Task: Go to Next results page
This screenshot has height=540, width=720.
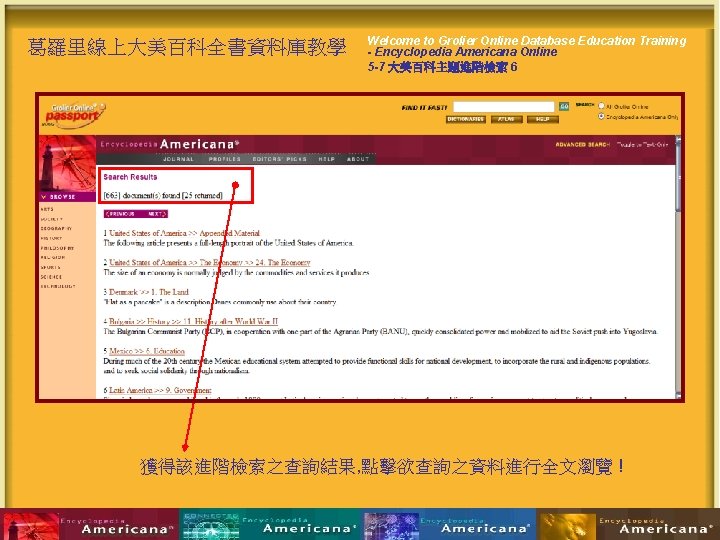Action: tap(156, 214)
